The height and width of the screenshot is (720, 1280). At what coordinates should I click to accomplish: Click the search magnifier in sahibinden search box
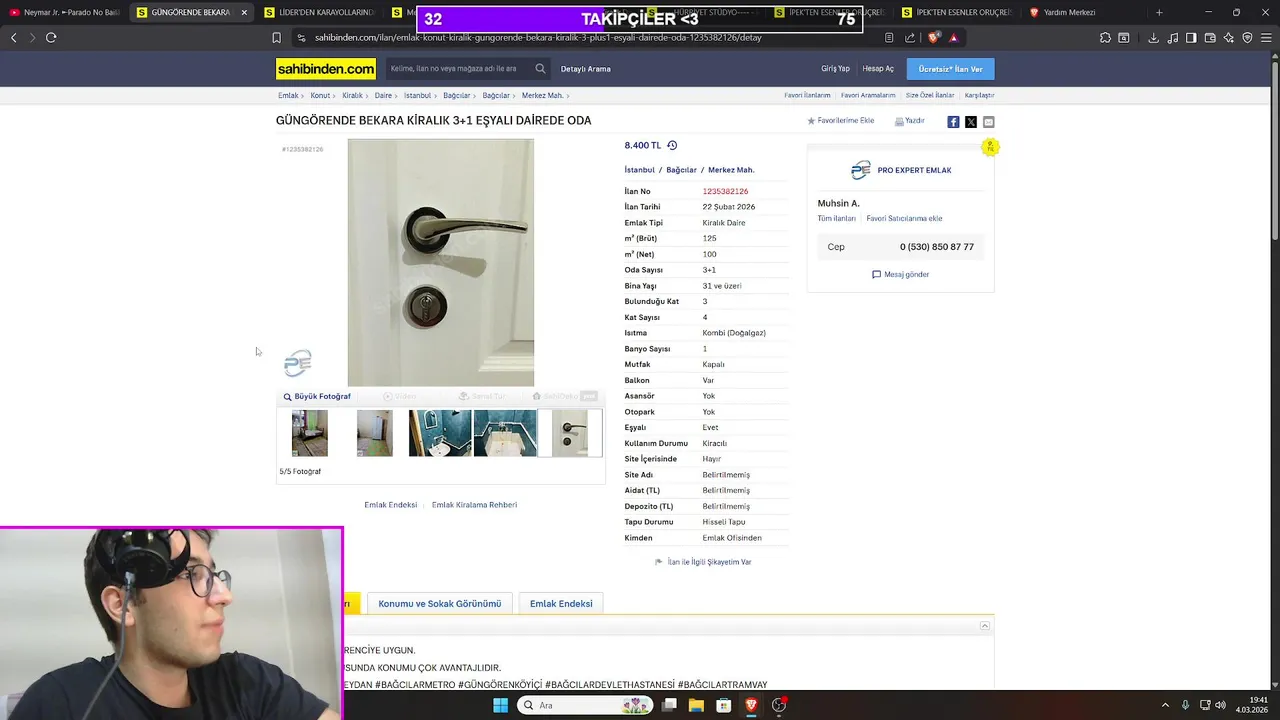[540, 69]
